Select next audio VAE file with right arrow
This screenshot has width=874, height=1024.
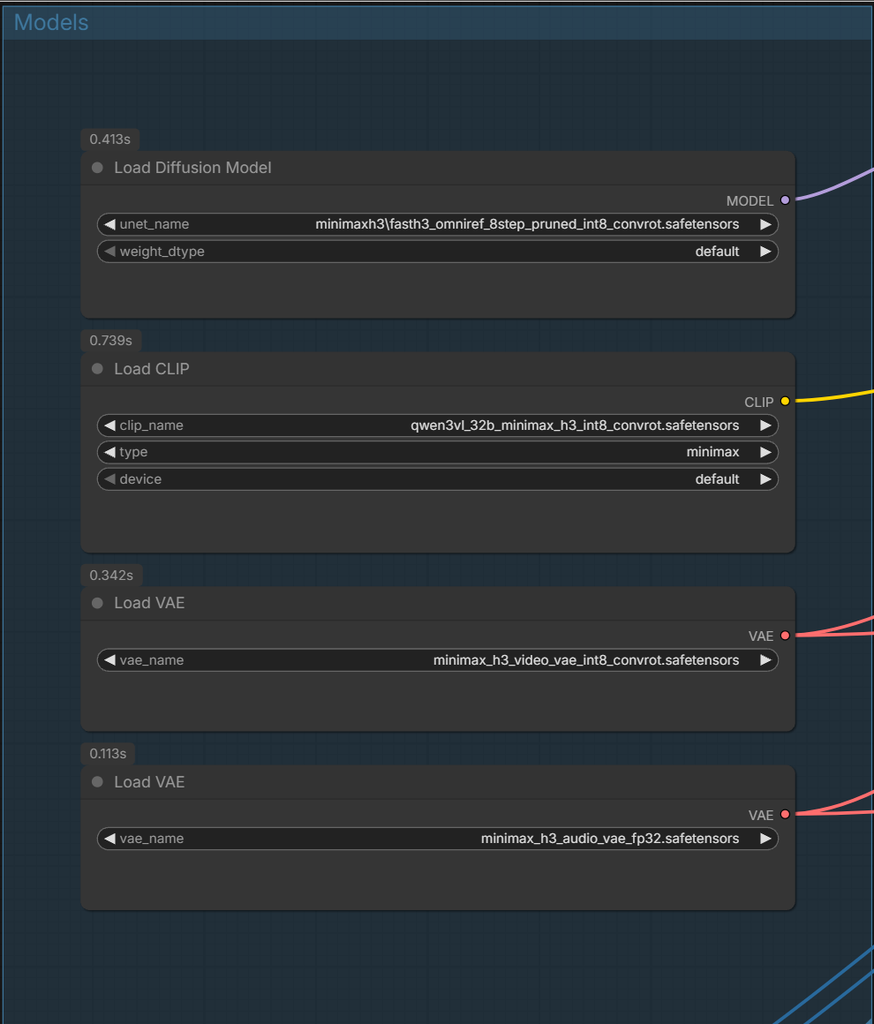coord(766,839)
